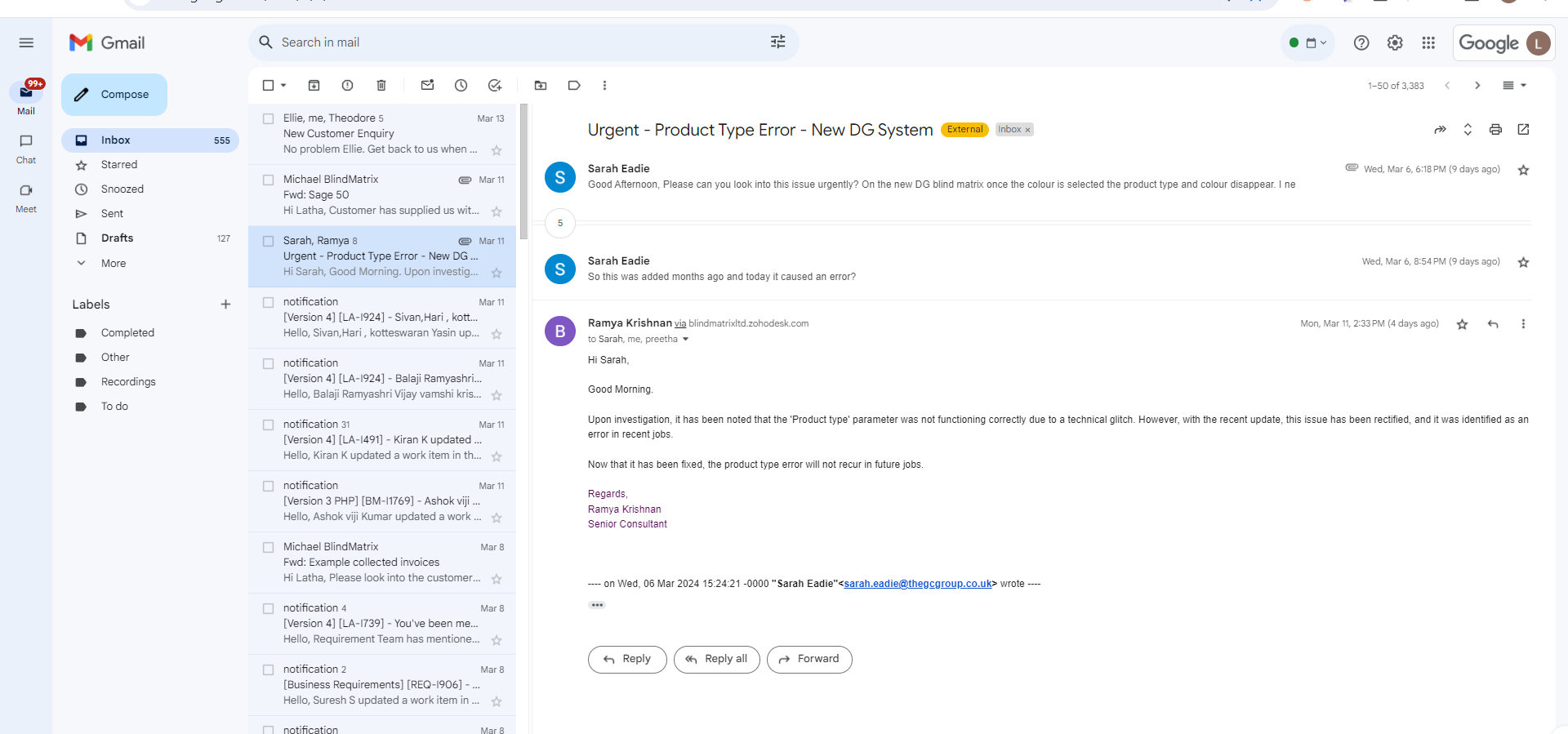This screenshot has width=1568, height=734.
Task: Click the Compose button
Action: click(114, 95)
